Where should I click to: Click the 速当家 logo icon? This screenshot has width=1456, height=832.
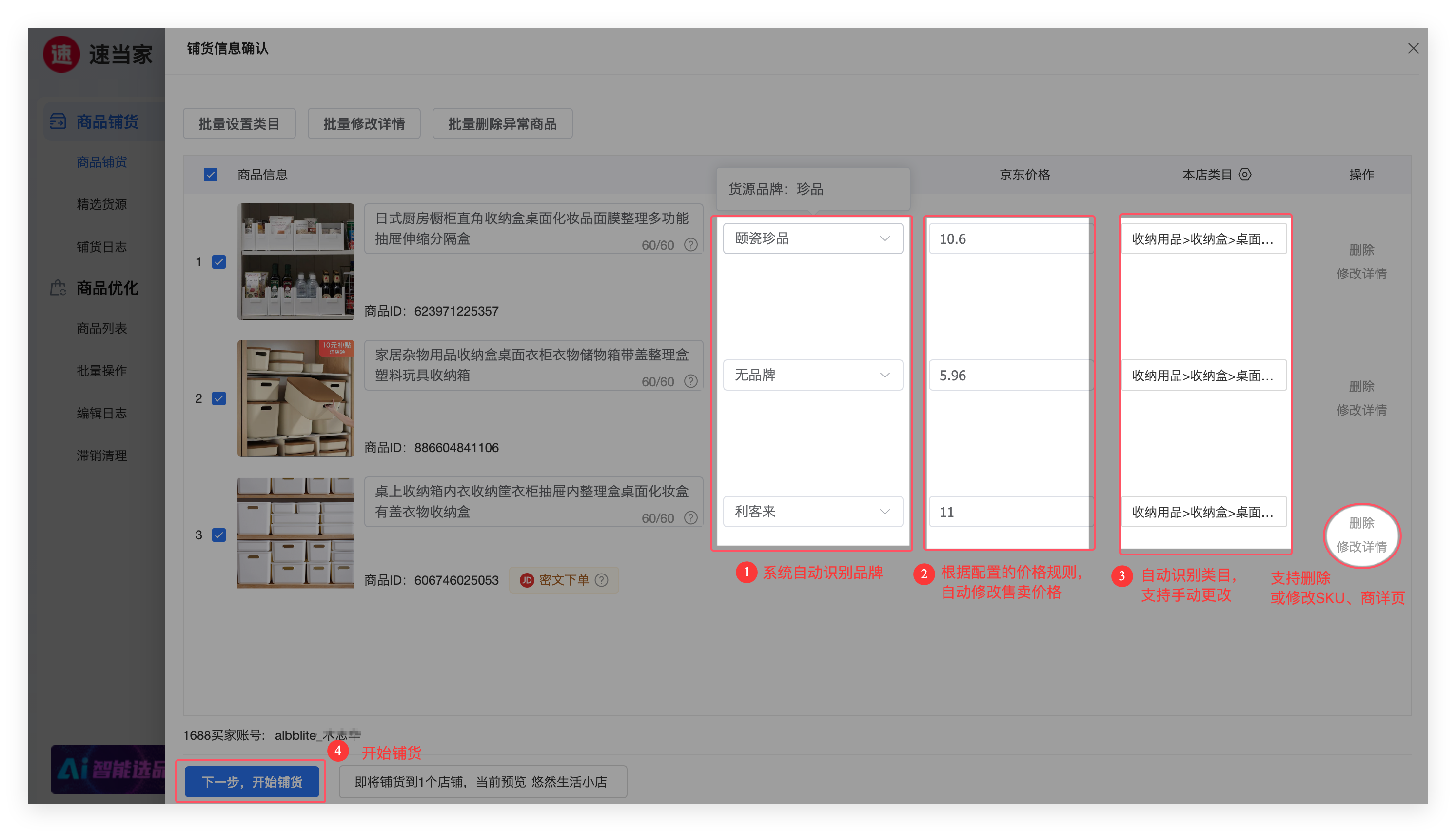[x=61, y=54]
